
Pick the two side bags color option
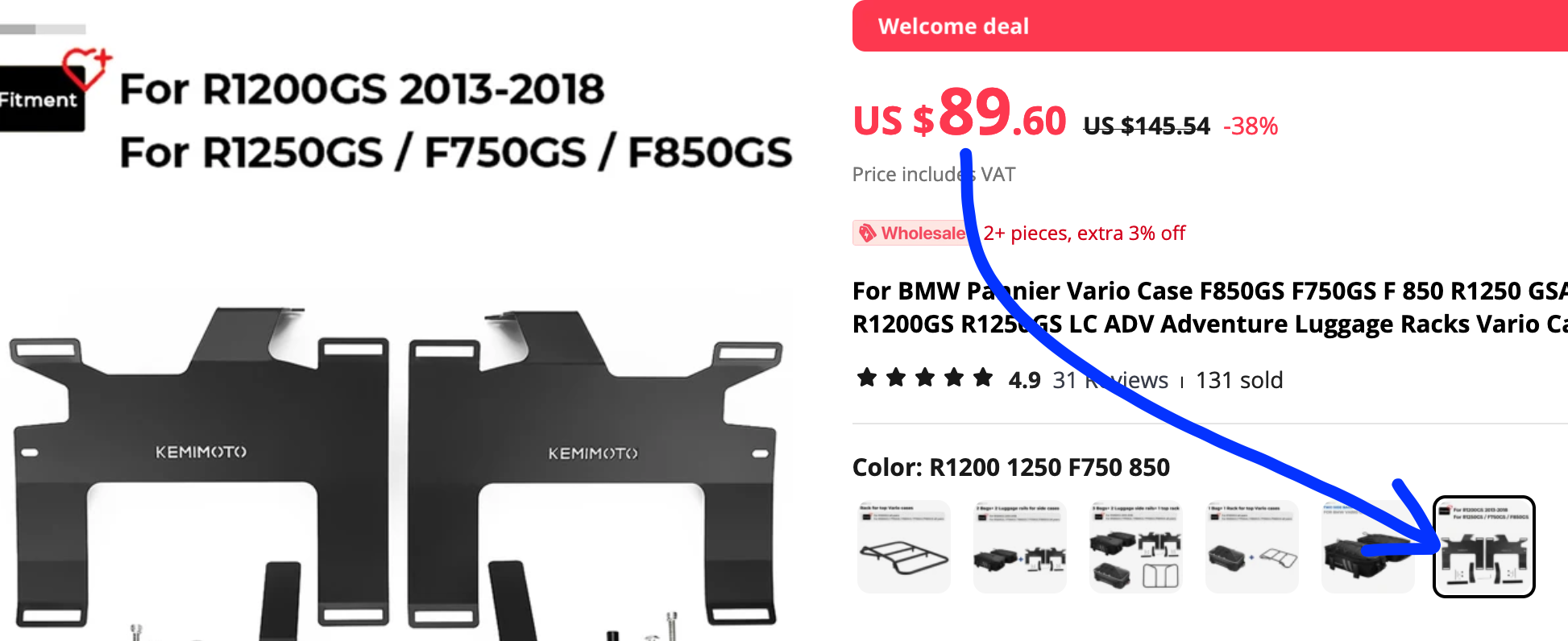pyautogui.click(x=1368, y=547)
